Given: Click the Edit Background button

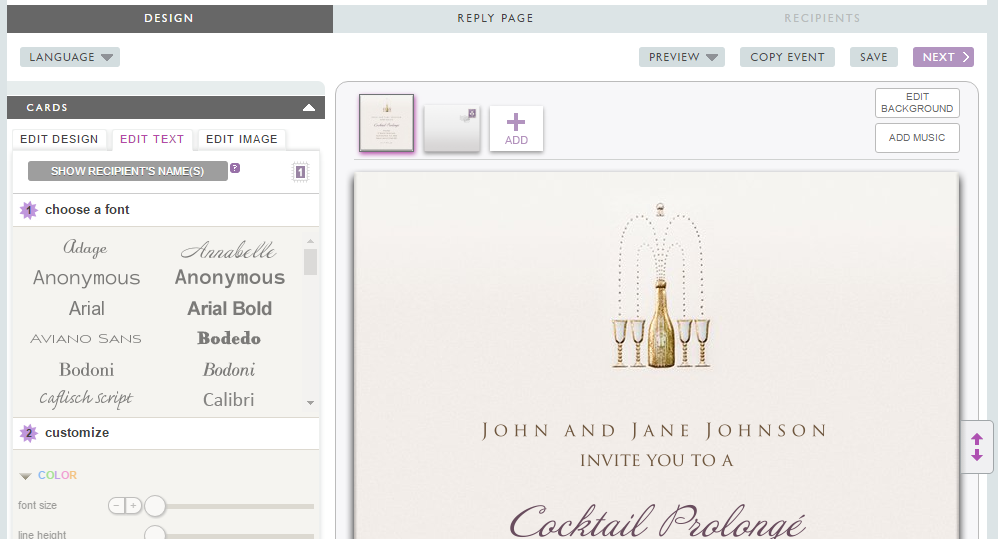Looking at the screenshot, I should coord(917,103).
